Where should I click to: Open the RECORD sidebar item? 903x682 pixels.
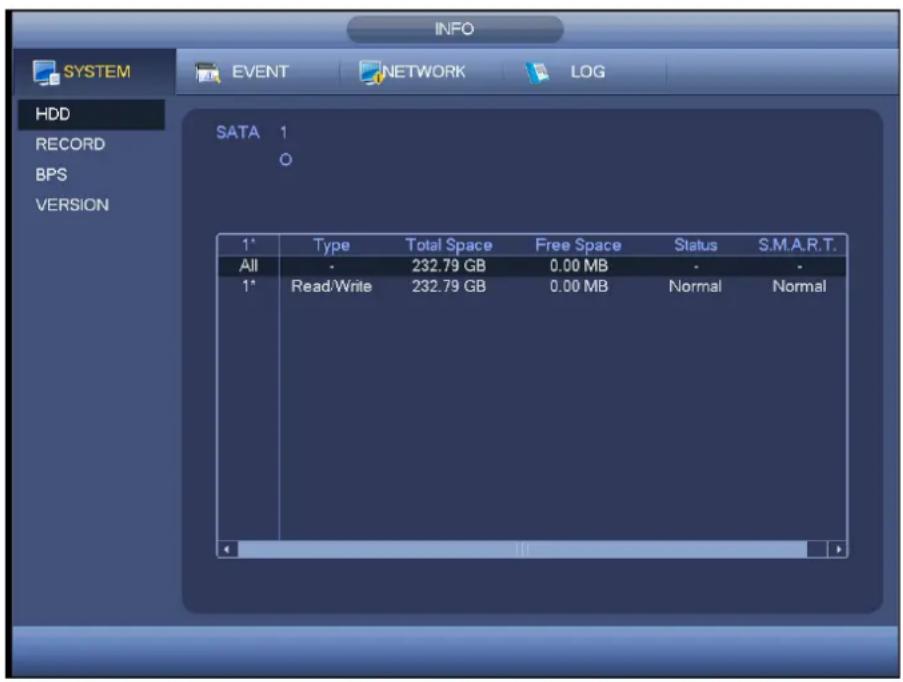coord(70,144)
